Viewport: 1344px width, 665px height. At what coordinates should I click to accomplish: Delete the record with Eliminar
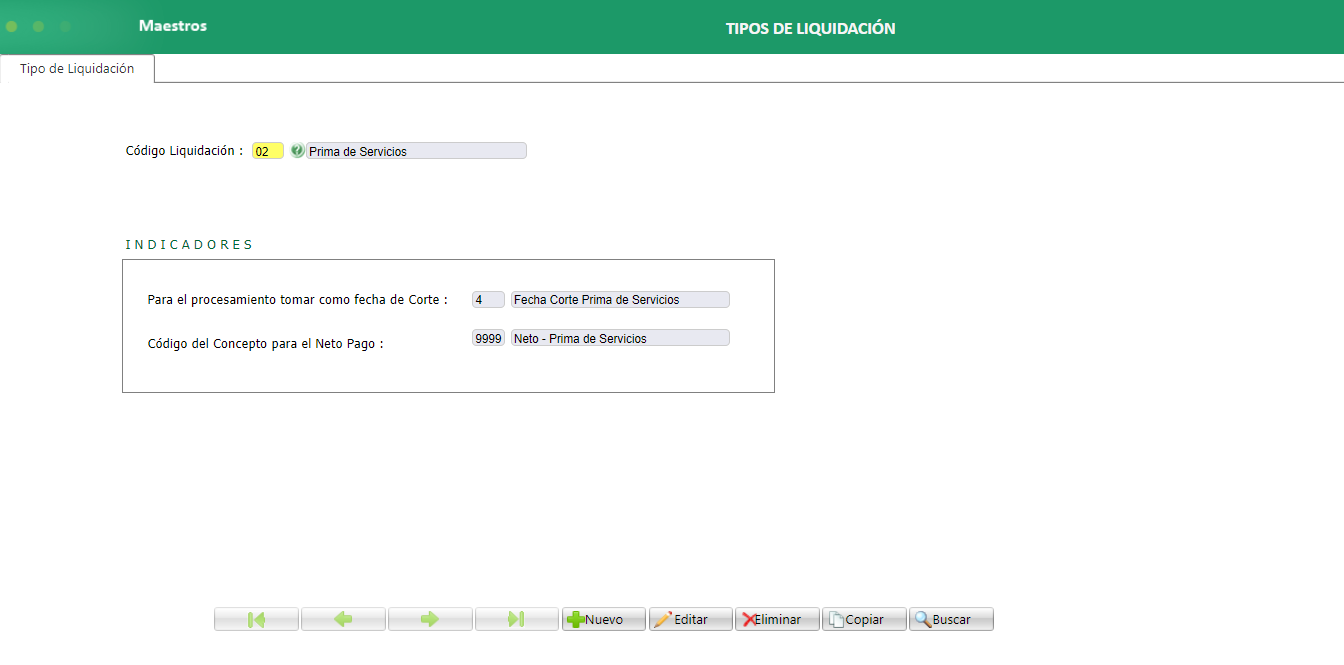(778, 619)
